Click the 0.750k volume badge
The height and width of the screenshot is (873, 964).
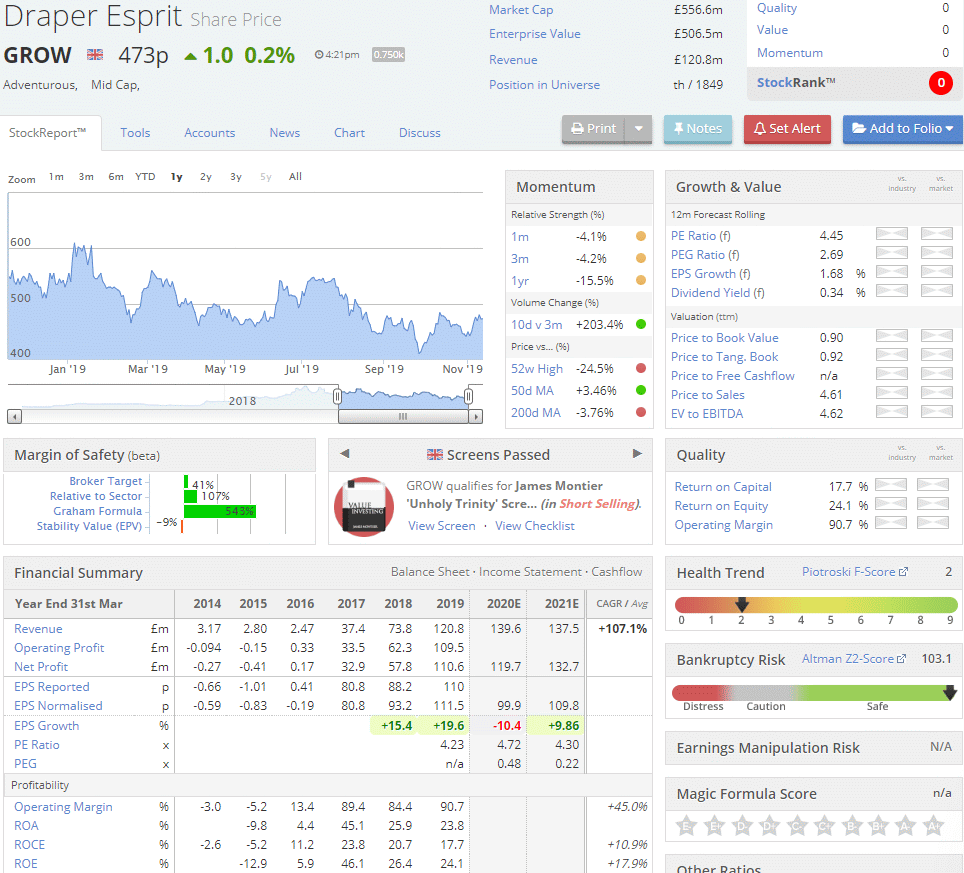[x=389, y=55]
